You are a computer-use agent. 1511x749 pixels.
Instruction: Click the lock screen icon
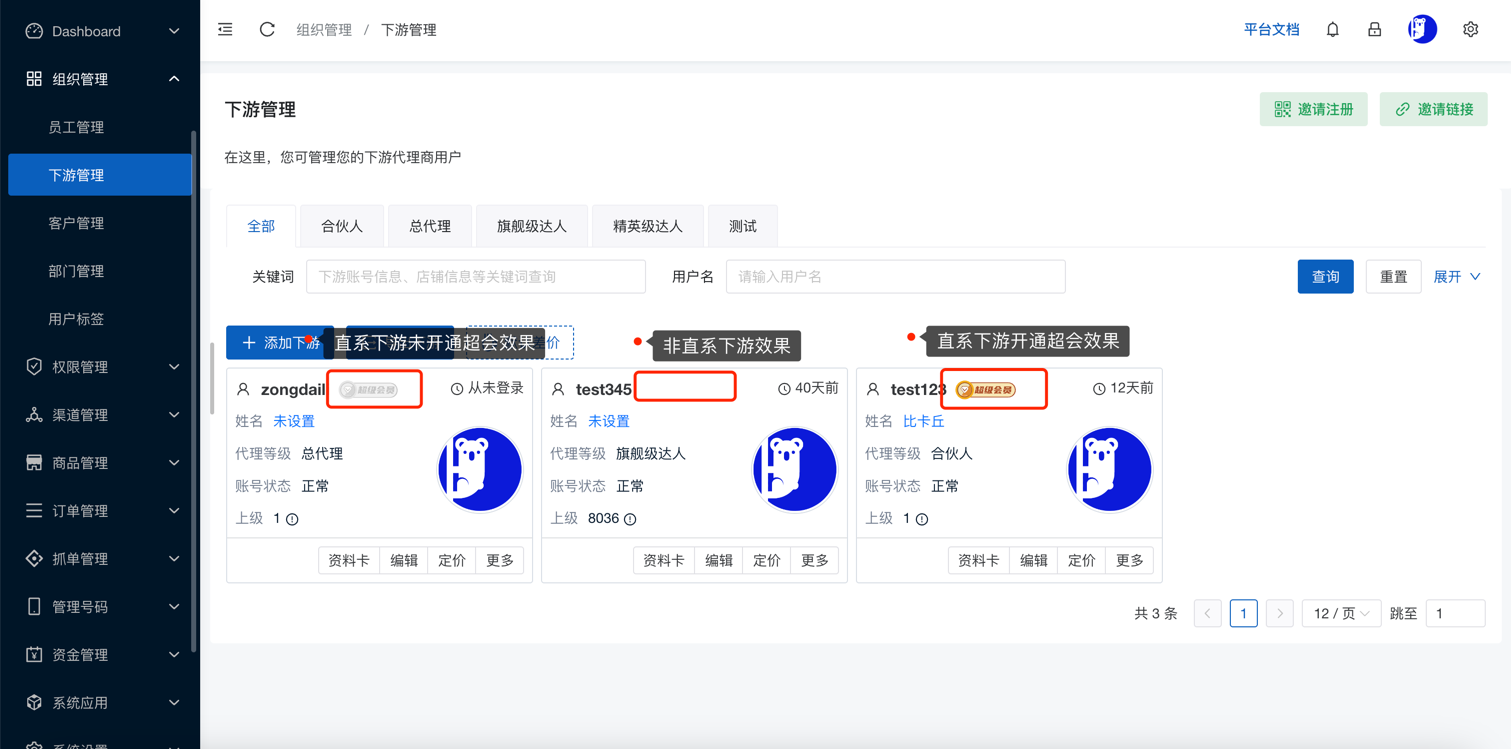coord(1374,30)
